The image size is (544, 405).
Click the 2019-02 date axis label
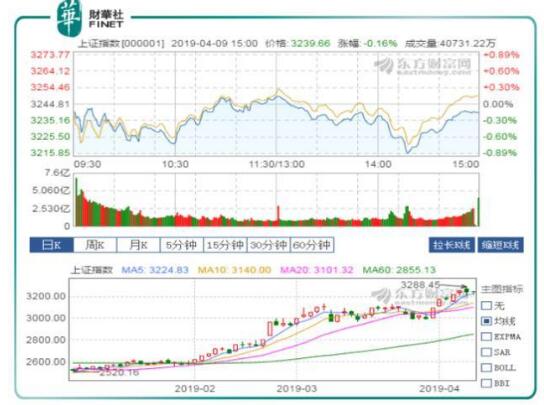pos(195,388)
